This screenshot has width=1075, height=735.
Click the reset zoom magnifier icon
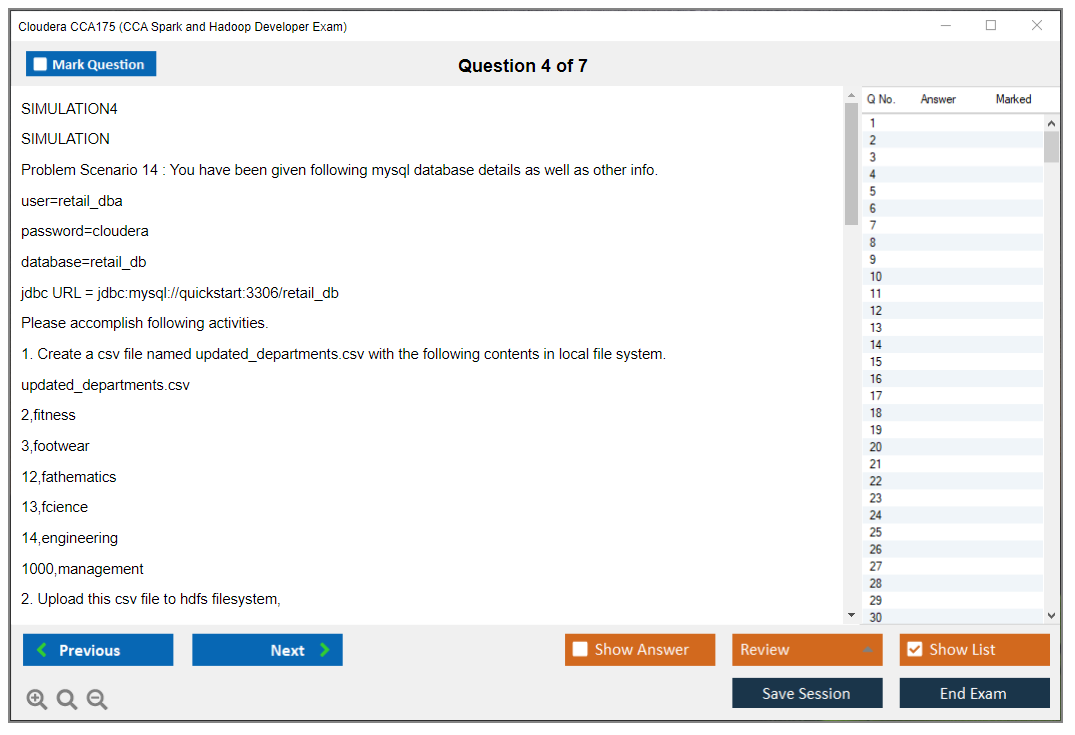(x=67, y=700)
